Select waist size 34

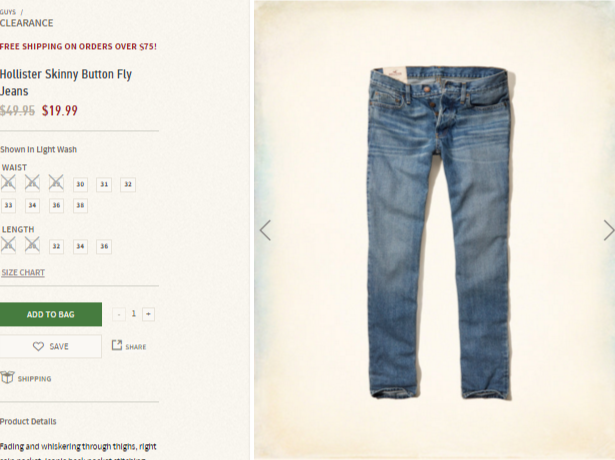(33, 205)
